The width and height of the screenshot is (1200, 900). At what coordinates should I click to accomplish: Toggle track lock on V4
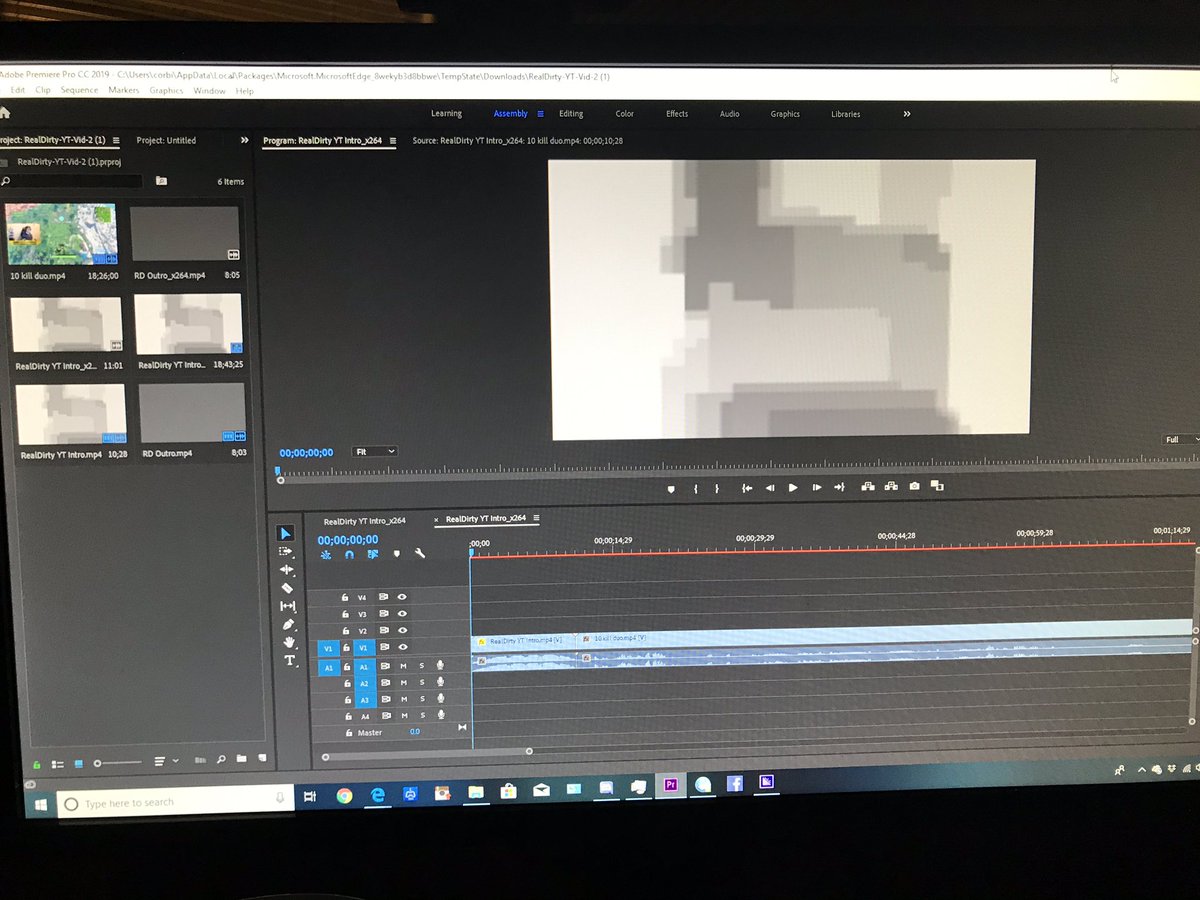pyautogui.click(x=344, y=597)
